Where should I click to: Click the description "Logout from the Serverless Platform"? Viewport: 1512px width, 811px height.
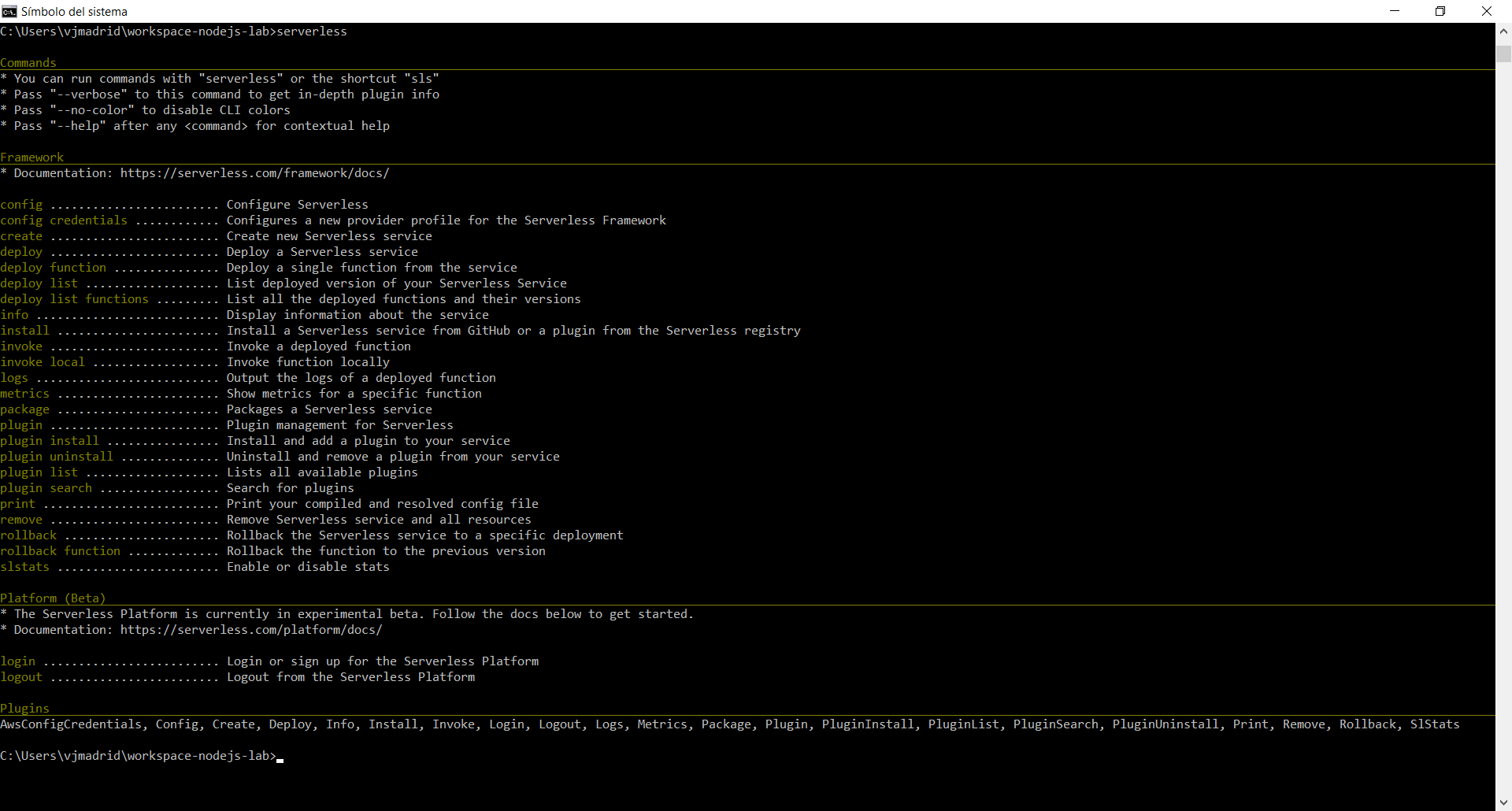(350, 677)
